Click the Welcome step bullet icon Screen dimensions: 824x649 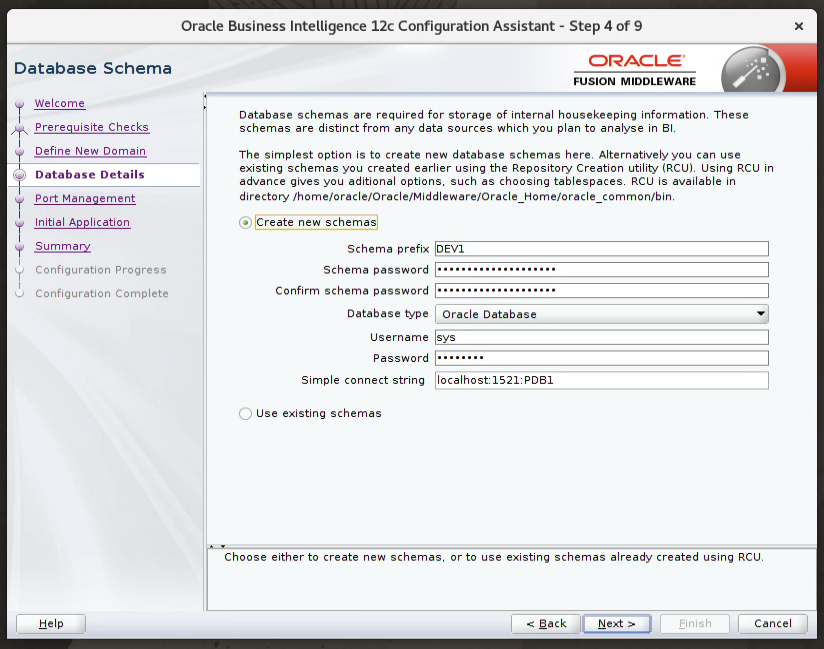click(x=19, y=104)
